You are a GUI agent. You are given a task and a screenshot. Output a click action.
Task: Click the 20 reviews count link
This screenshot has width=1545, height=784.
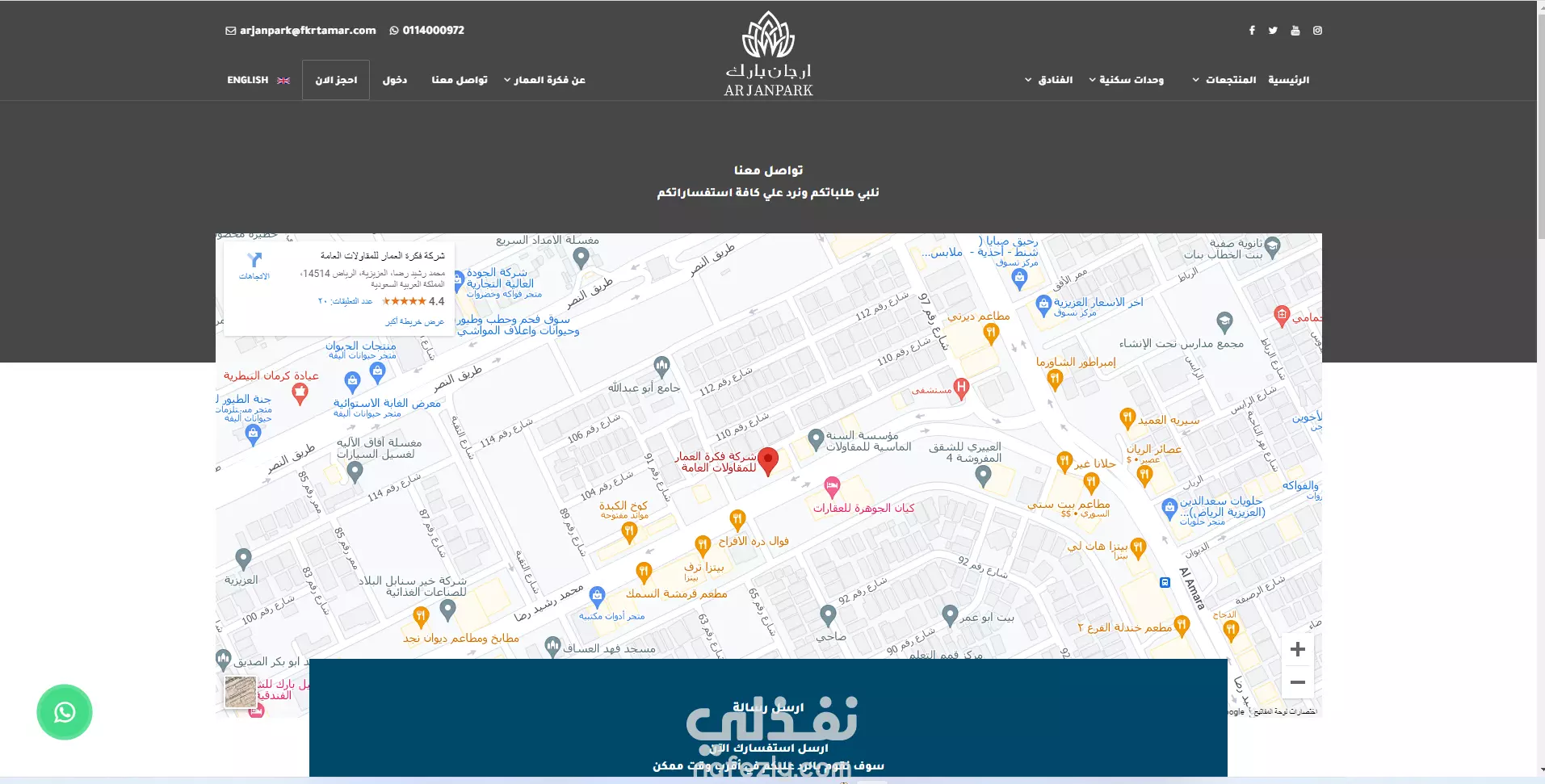coord(345,301)
